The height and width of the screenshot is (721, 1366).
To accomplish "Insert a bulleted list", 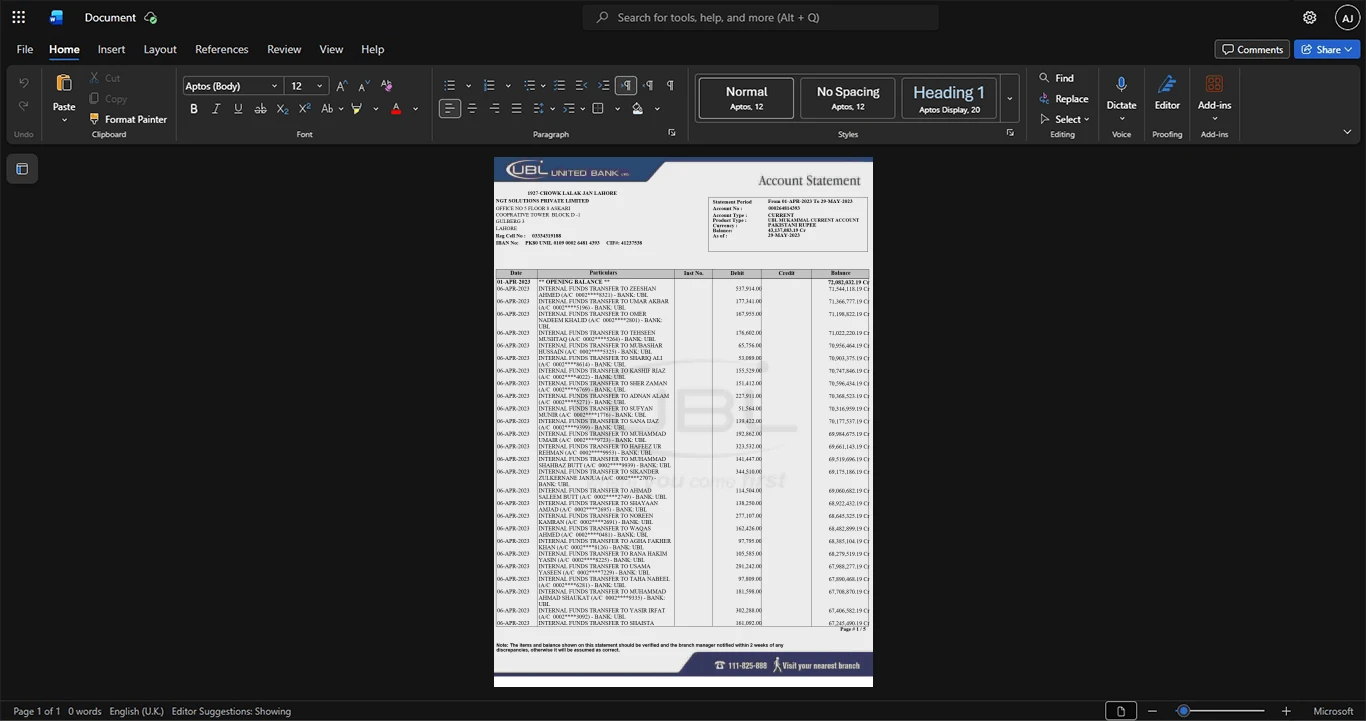I will click(450, 86).
